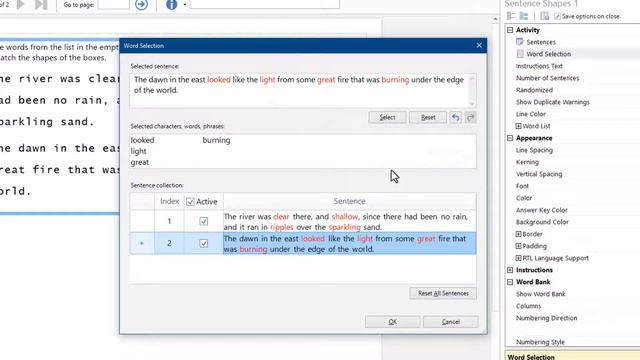The image size is (640, 360).
Task: Select the Color property under Appearance
Action: pos(524,198)
